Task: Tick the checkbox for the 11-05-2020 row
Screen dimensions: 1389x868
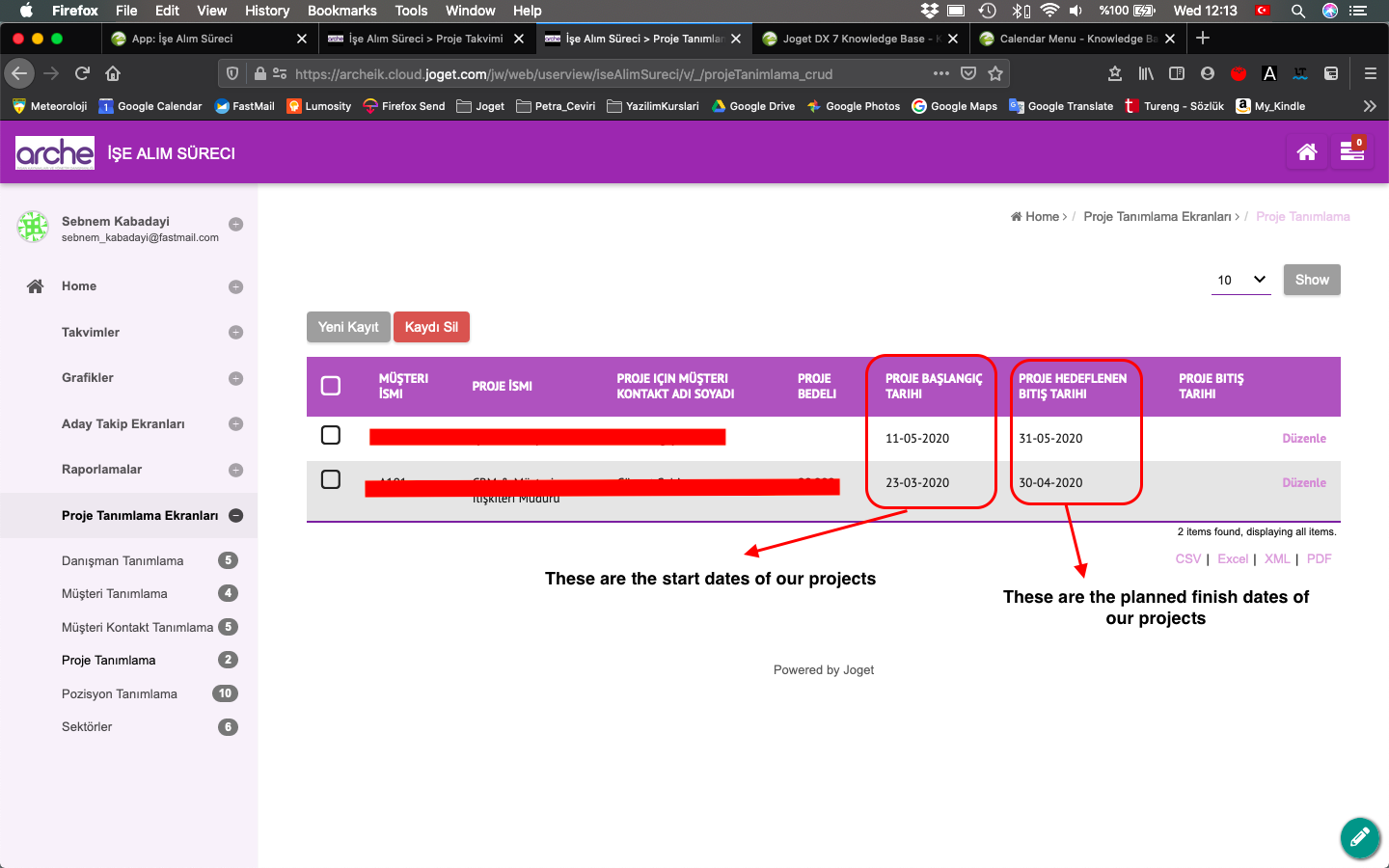Action: (x=331, y=435)
